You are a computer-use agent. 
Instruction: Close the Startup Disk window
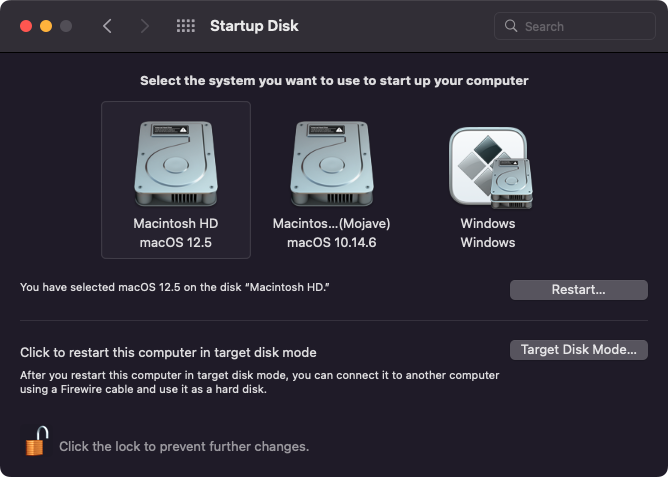[26, 26]
